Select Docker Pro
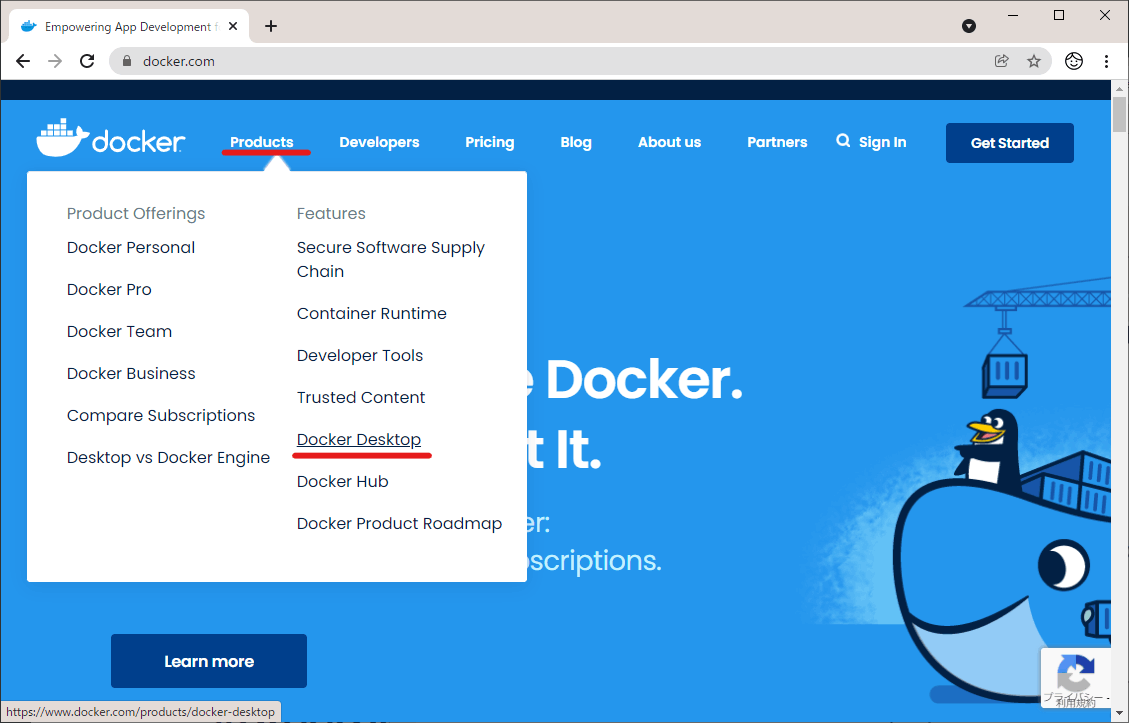 (109, 289)
